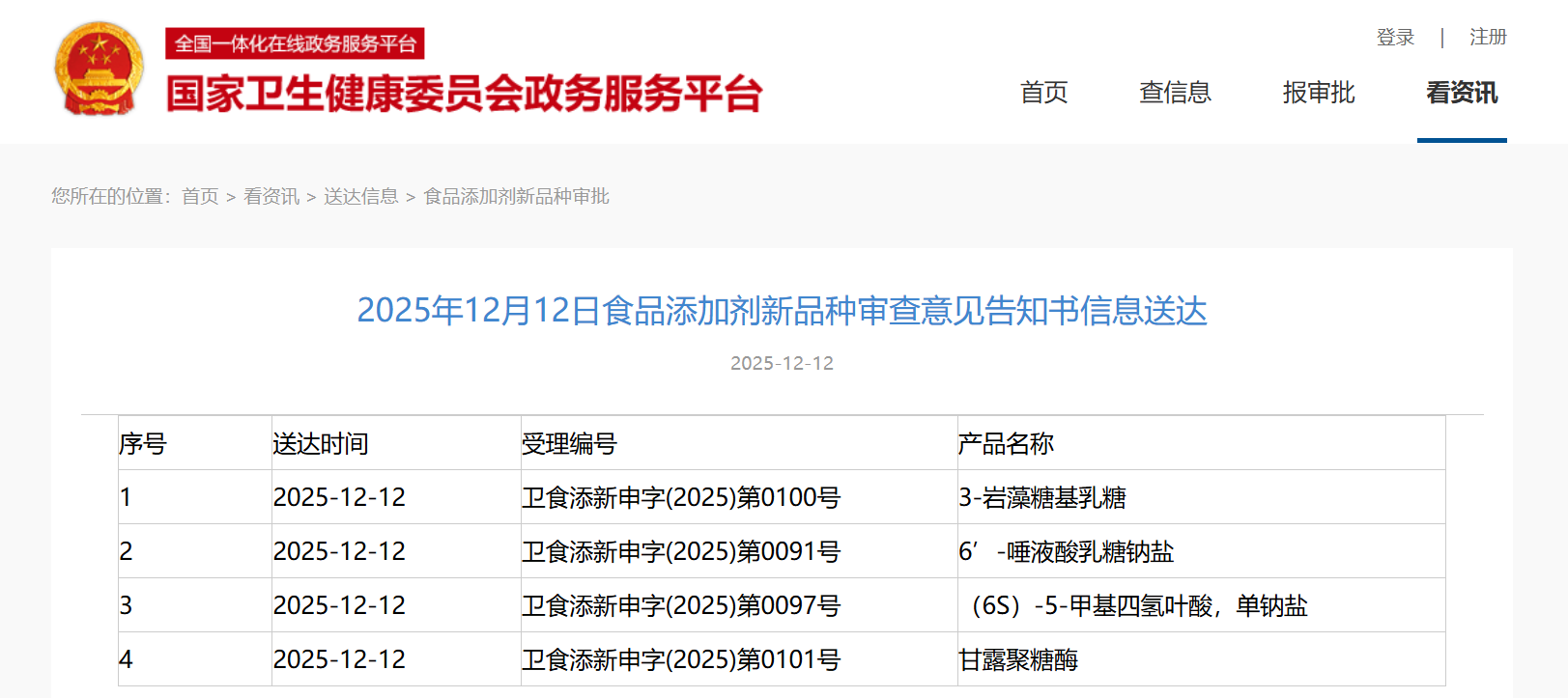This screenshot has height=698, width=1568.
Task: Select the 3-岩藻糖基乳糖 product cell
Action: [x=1042, y=498]
